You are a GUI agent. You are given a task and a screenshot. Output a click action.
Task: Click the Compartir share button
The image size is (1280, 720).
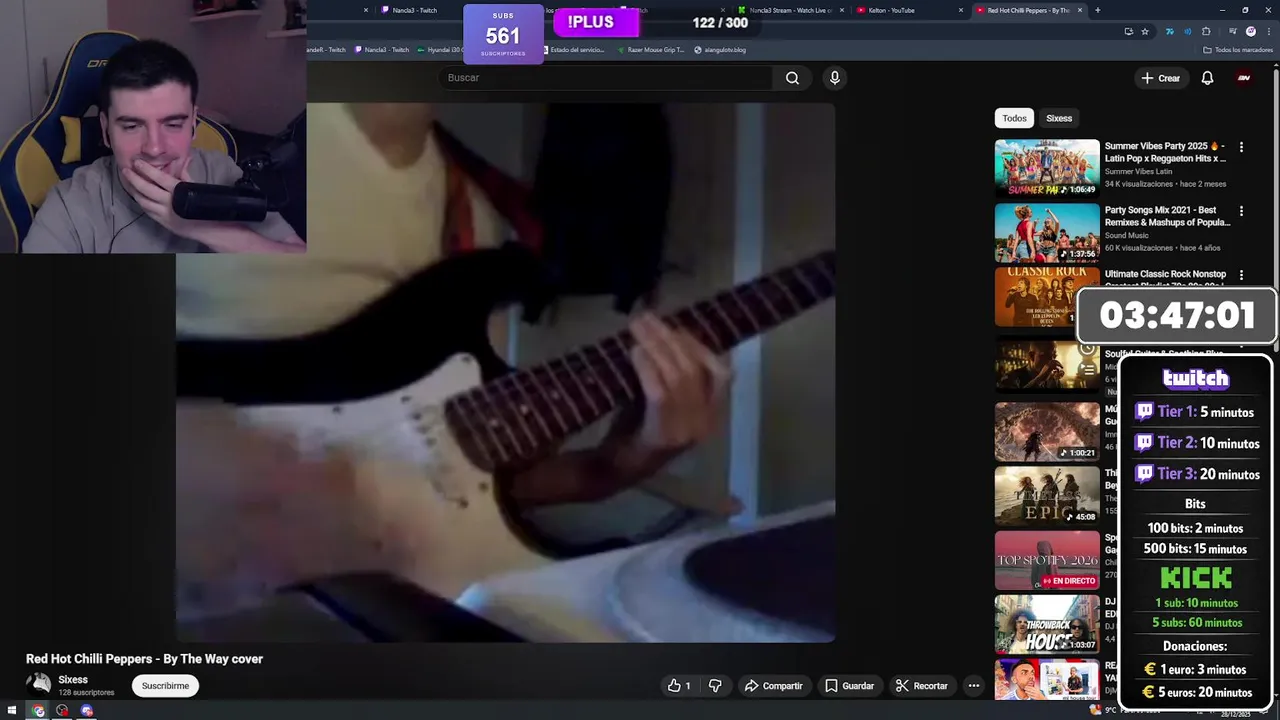pyautogui.click(x=773, y=686)
